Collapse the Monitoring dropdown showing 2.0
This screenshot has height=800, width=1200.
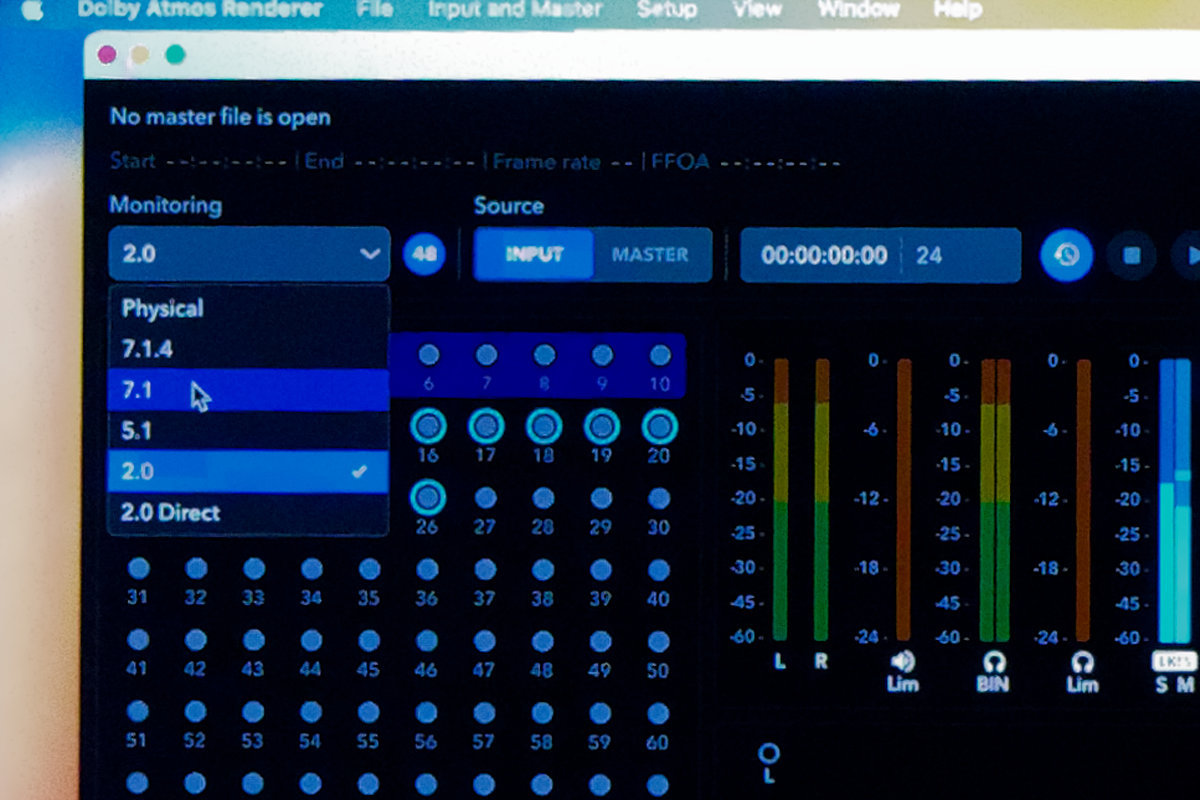click(x=249, y=254)
